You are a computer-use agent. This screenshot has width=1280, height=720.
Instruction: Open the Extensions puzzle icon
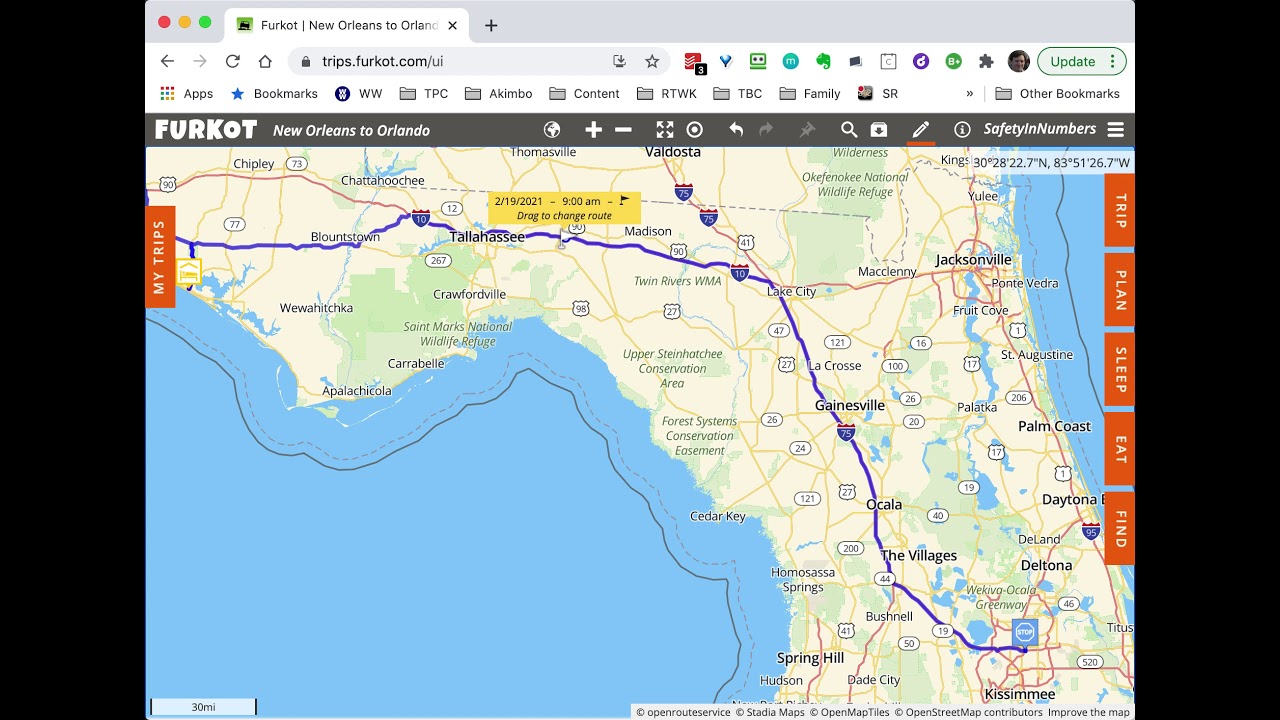[x=986, y=61]
